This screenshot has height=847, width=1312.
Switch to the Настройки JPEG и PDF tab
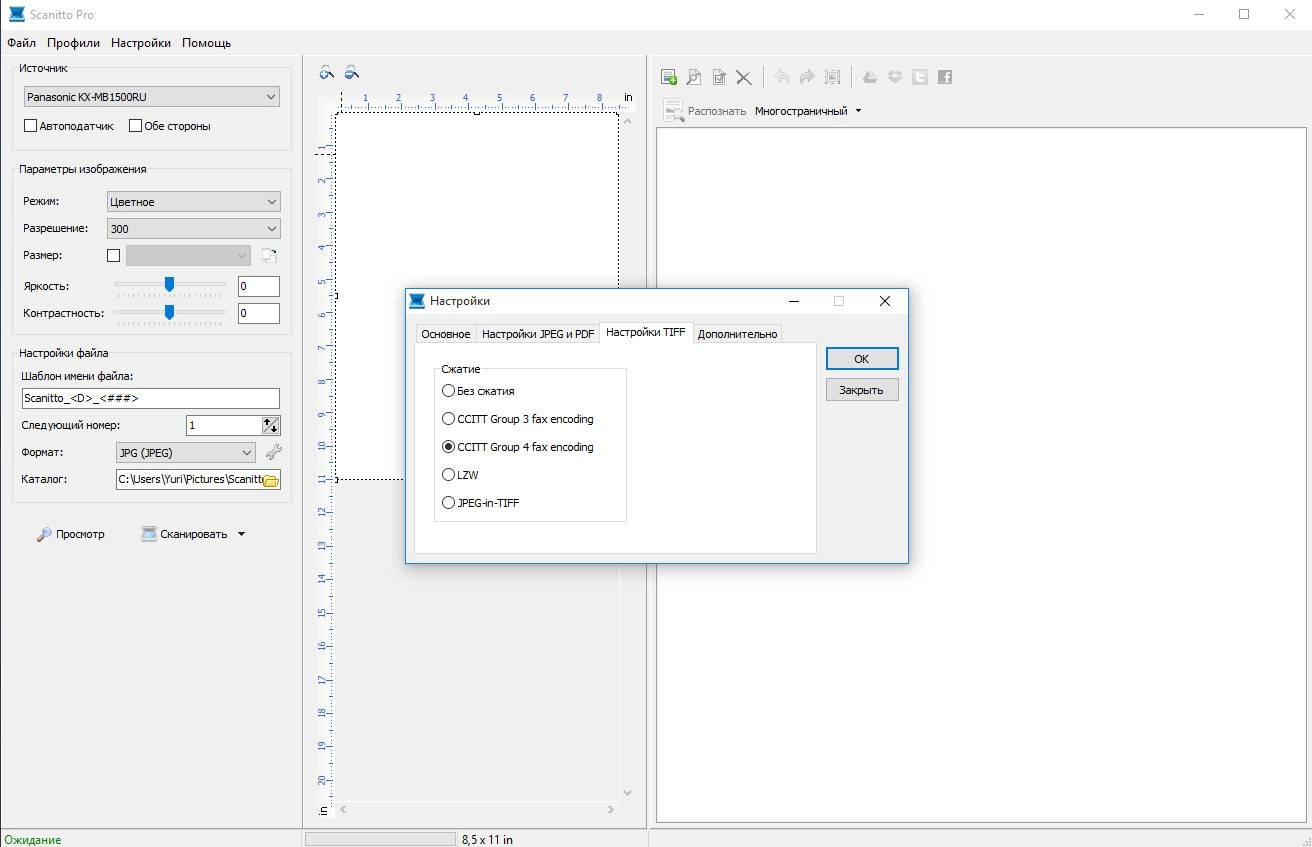click(538, 334)
